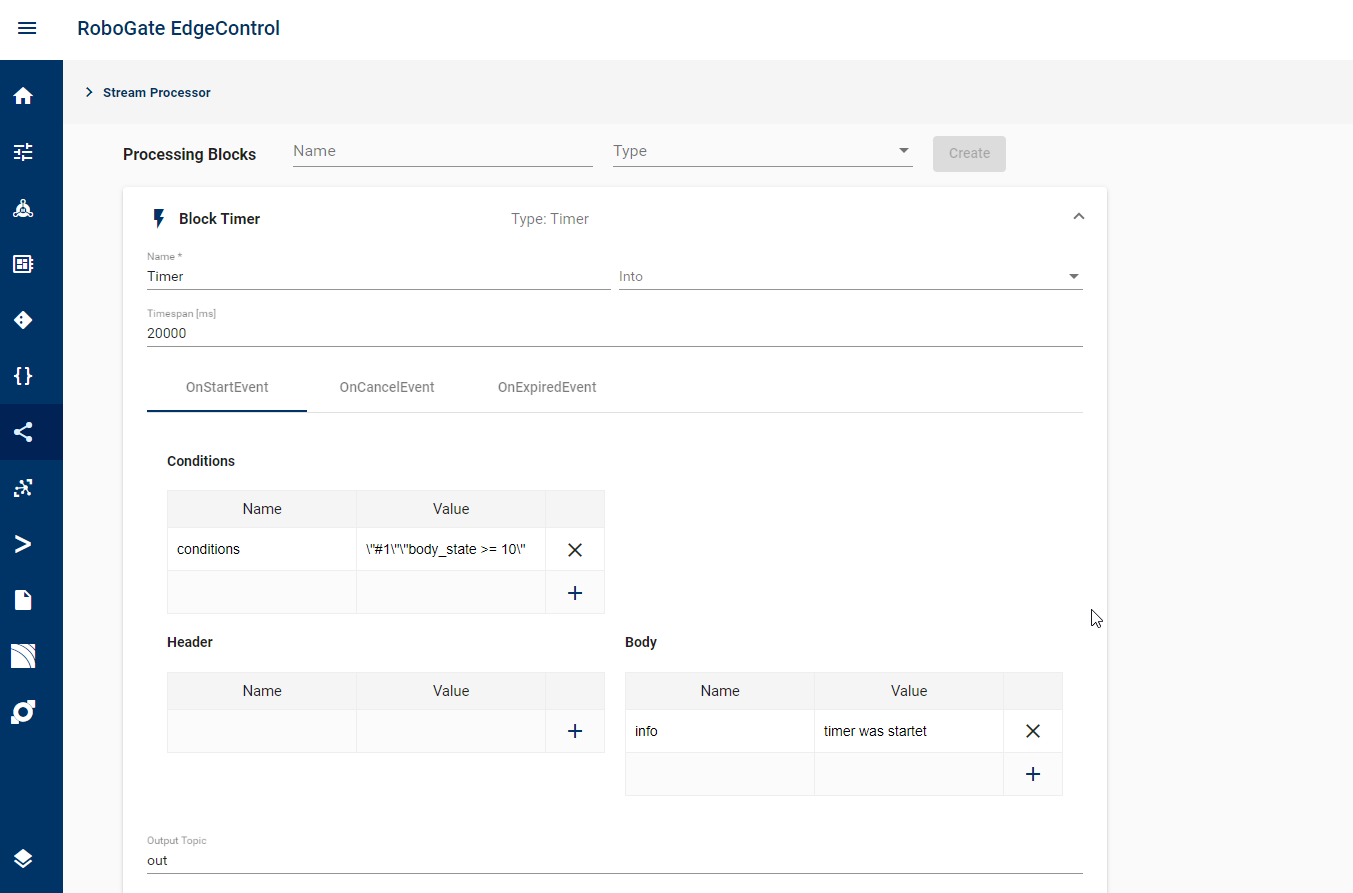Select the share/stream sidebar icon
Screen dimensions: 1353x893
tap(23, 432)
